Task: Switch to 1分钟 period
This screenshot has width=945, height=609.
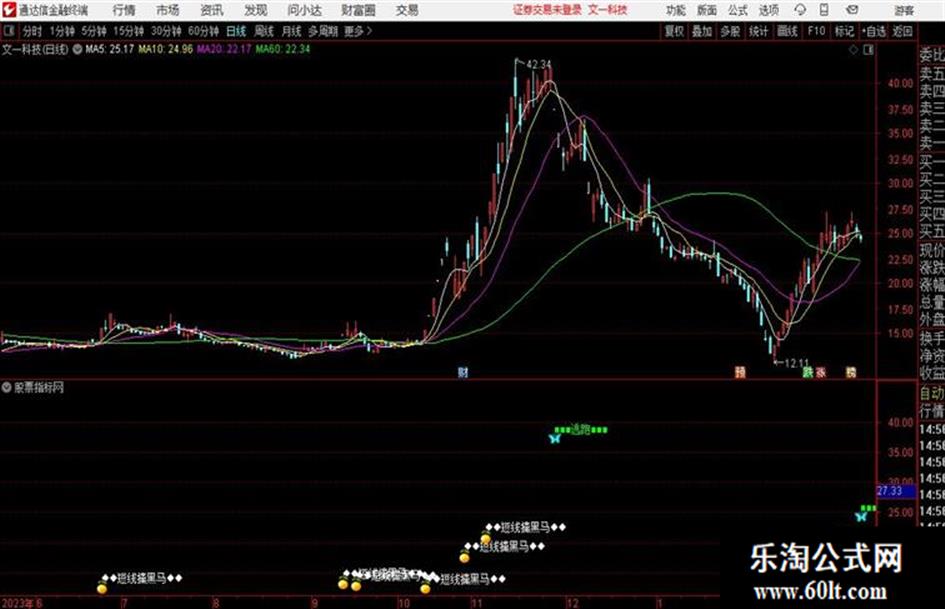Action: [62, 31]
